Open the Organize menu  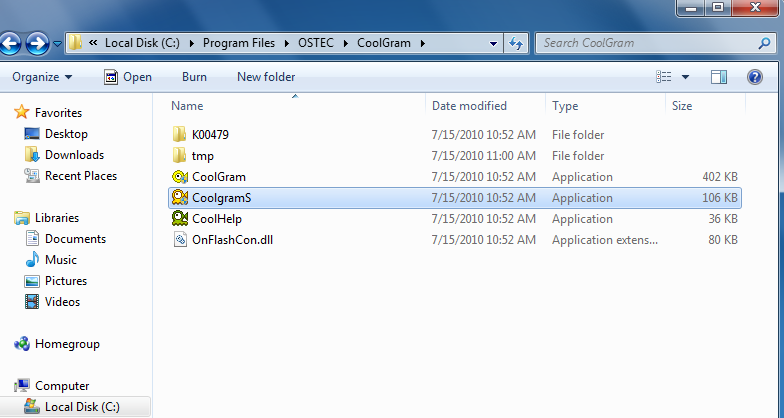pyautogui.click(x=42, y=77)
